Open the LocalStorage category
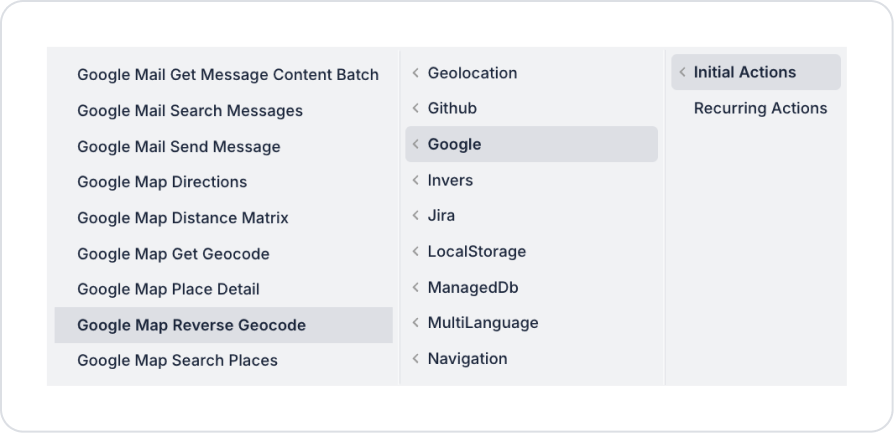894x433 pixels. 476,252
